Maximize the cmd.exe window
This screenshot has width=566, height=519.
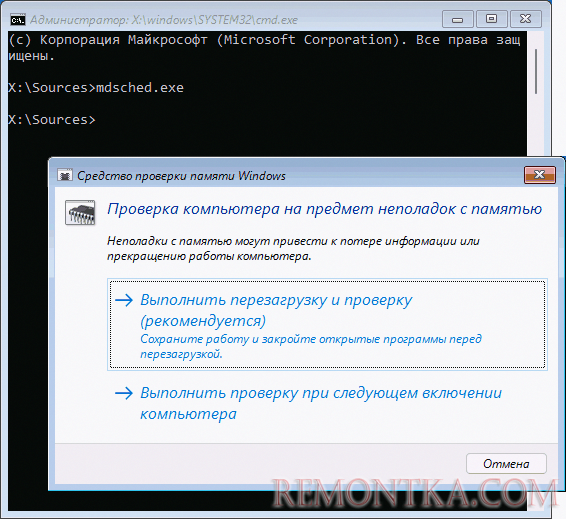[x=491, y=19]
